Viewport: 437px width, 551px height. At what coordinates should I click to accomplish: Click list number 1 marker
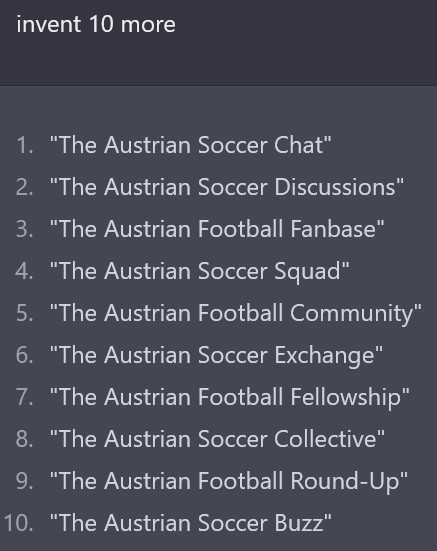pyautogui.click(x=25, y=145)
